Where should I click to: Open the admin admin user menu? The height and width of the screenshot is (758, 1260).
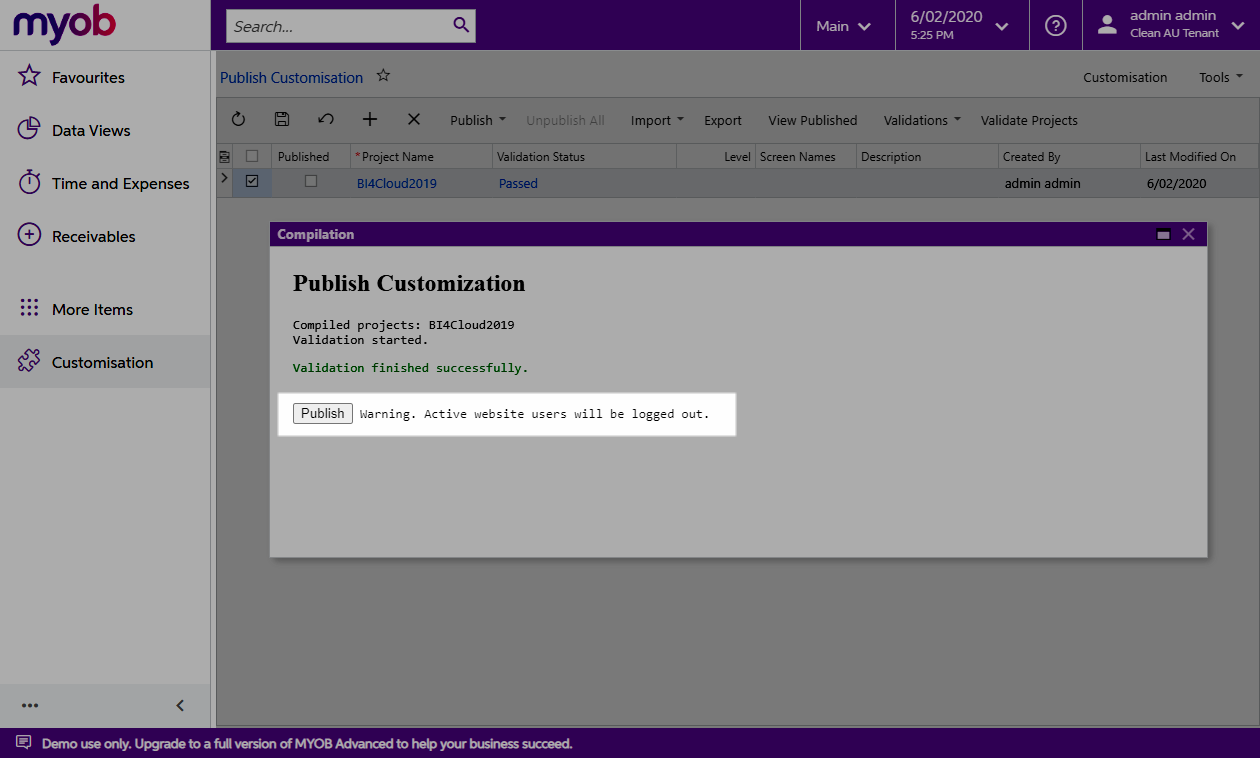[x=1171, y=26]
